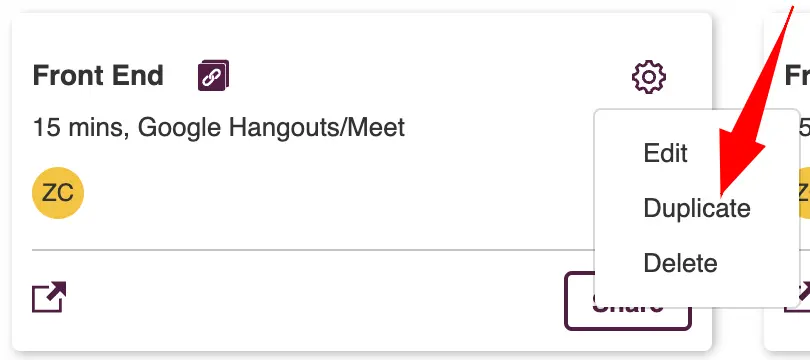
Task: Open the Front End meeting title
Action: tap(98, 75)
